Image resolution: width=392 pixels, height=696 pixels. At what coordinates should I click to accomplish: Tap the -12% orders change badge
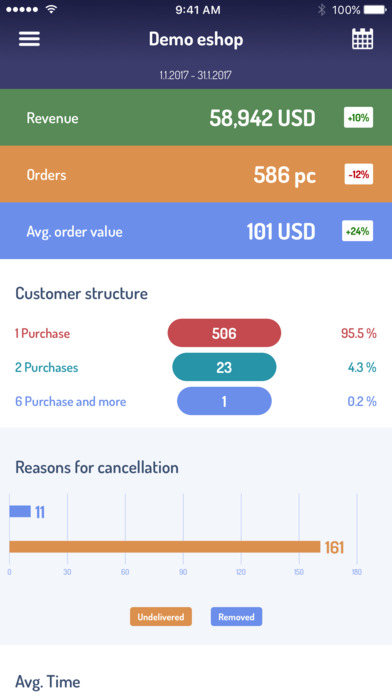tap(359, 174)
